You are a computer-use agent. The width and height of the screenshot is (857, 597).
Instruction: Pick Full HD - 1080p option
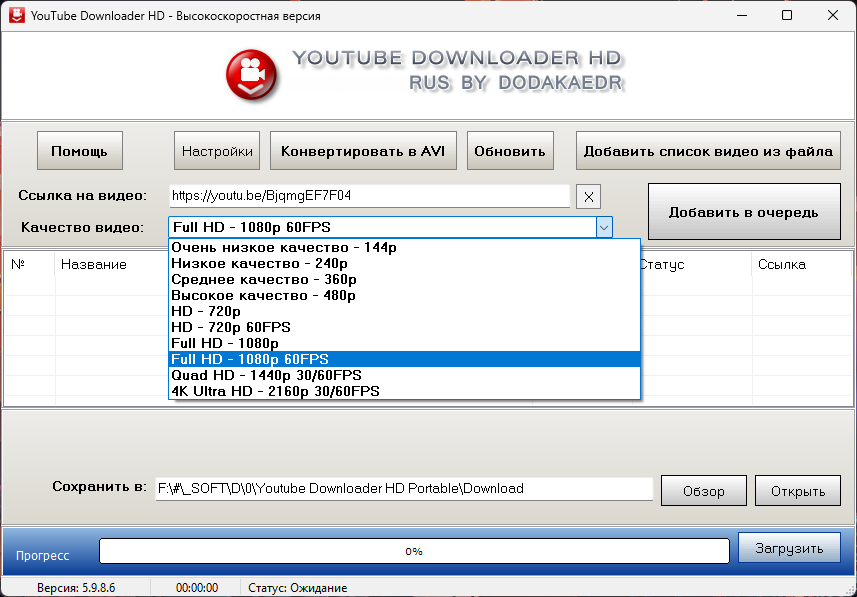click(404, 343)
